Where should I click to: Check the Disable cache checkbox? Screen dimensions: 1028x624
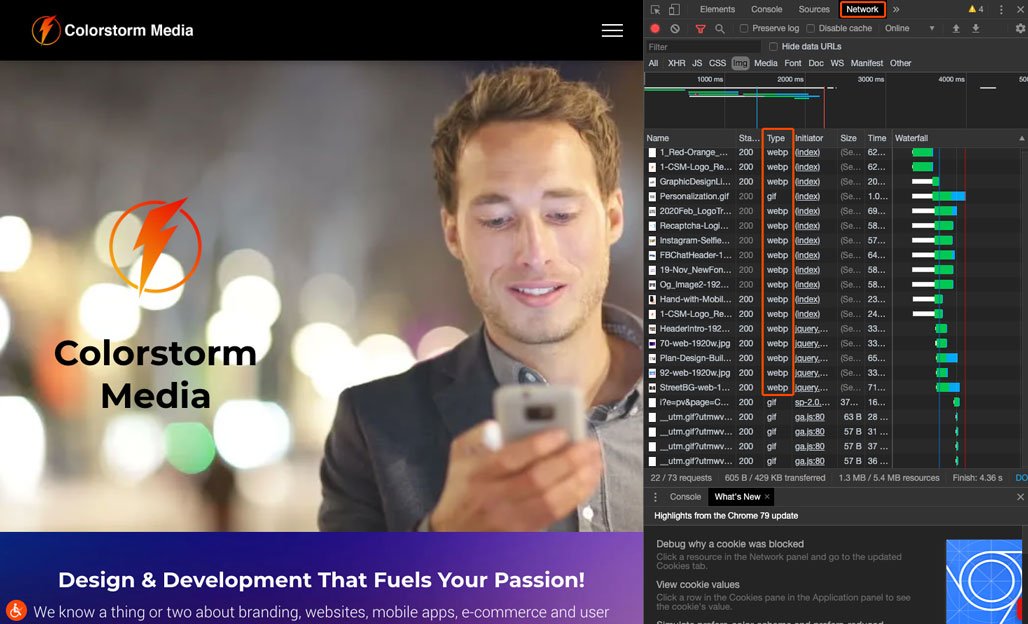coord(810,28)
